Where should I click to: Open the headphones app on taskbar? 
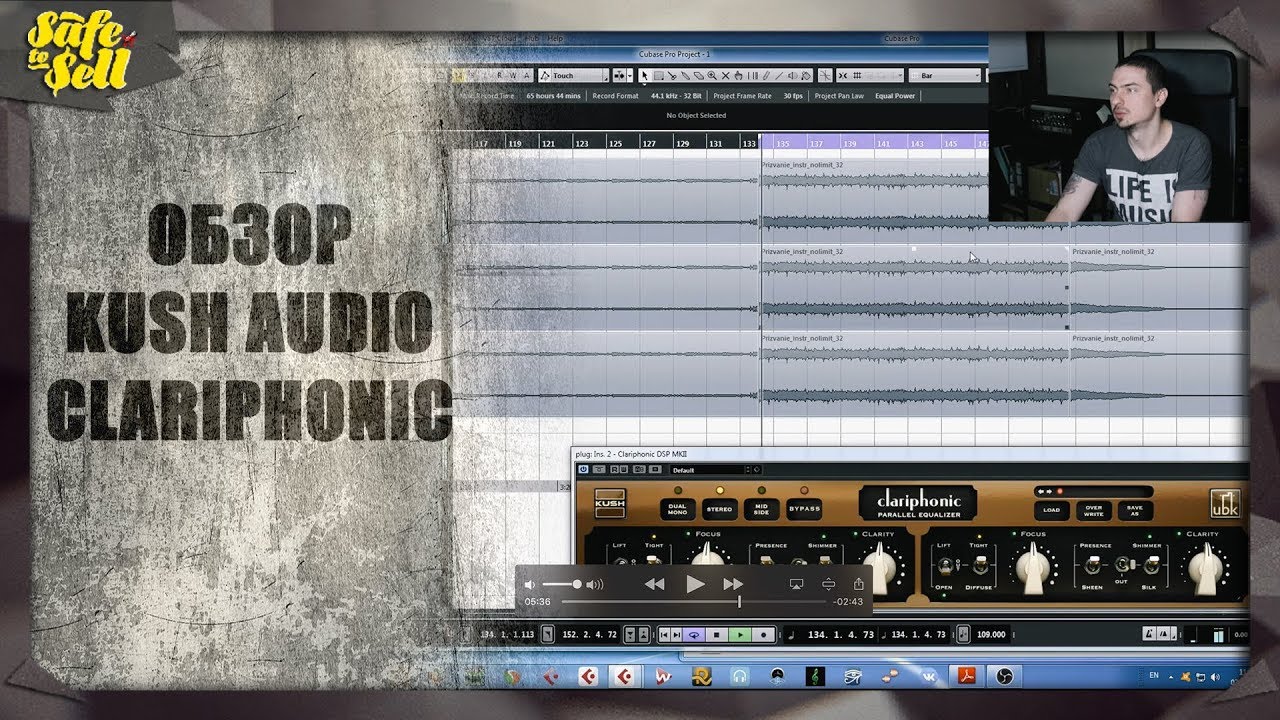(x=740, y=677)
